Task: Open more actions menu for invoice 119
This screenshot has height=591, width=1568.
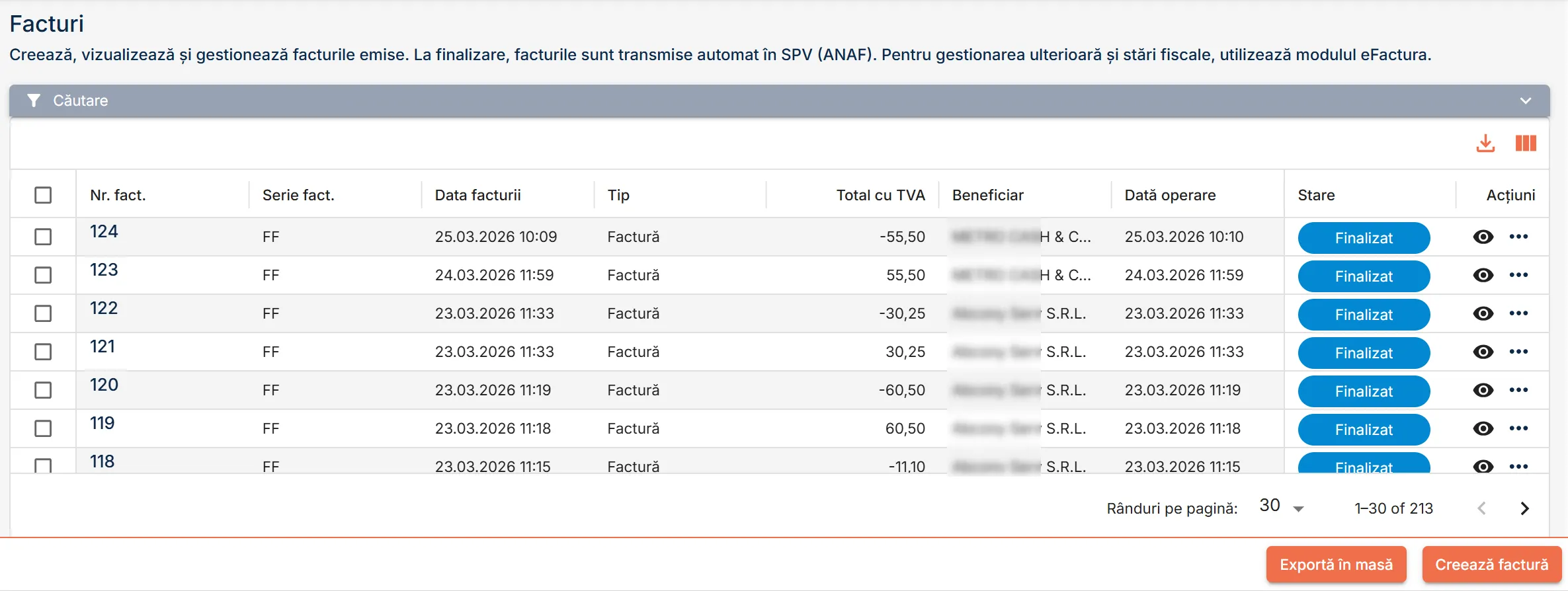Action: pos(1518,428)
